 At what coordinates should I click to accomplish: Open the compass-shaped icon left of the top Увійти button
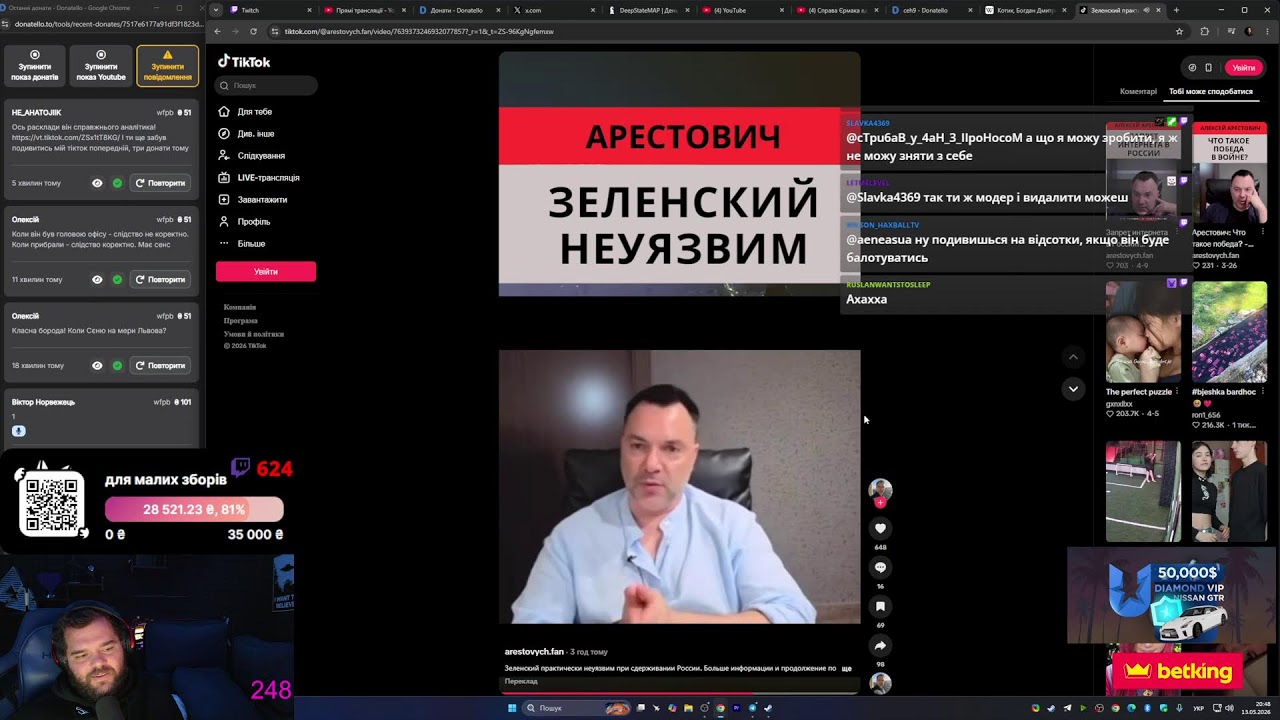(x=1192, y=68)
